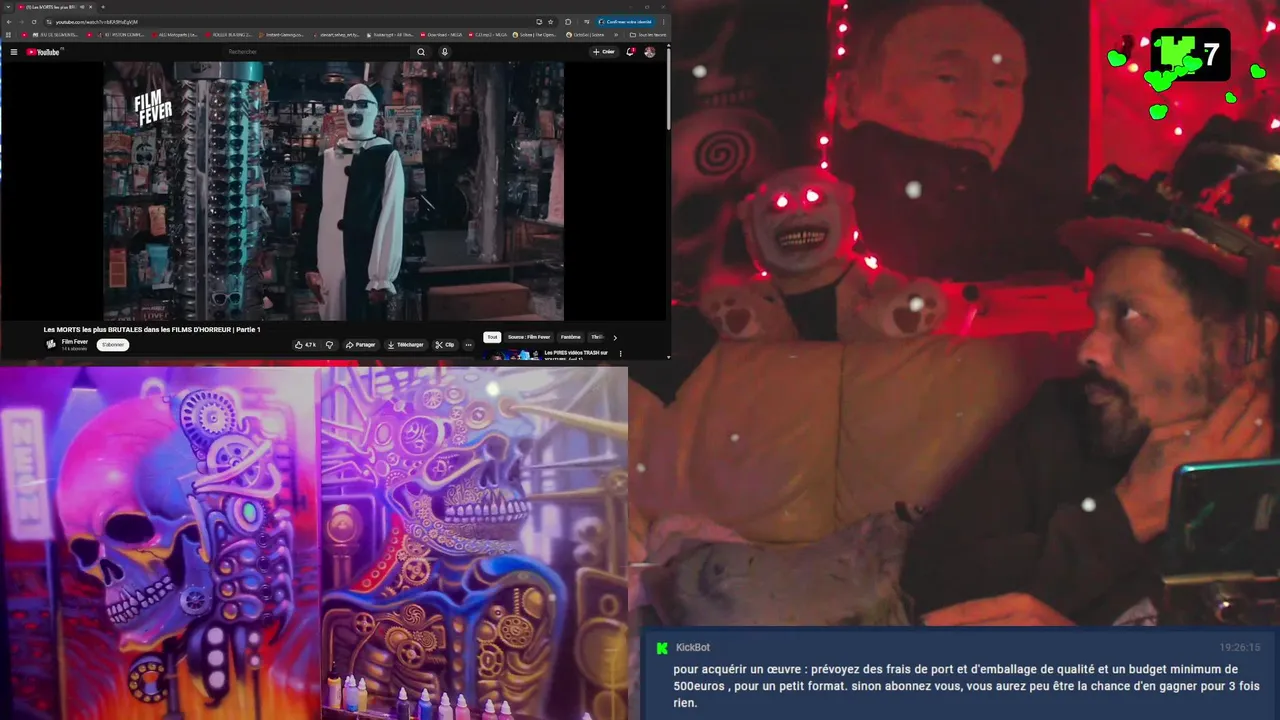Click the KickBot username in chat overlay
The image size is (1280, 720).
(693, 647)
